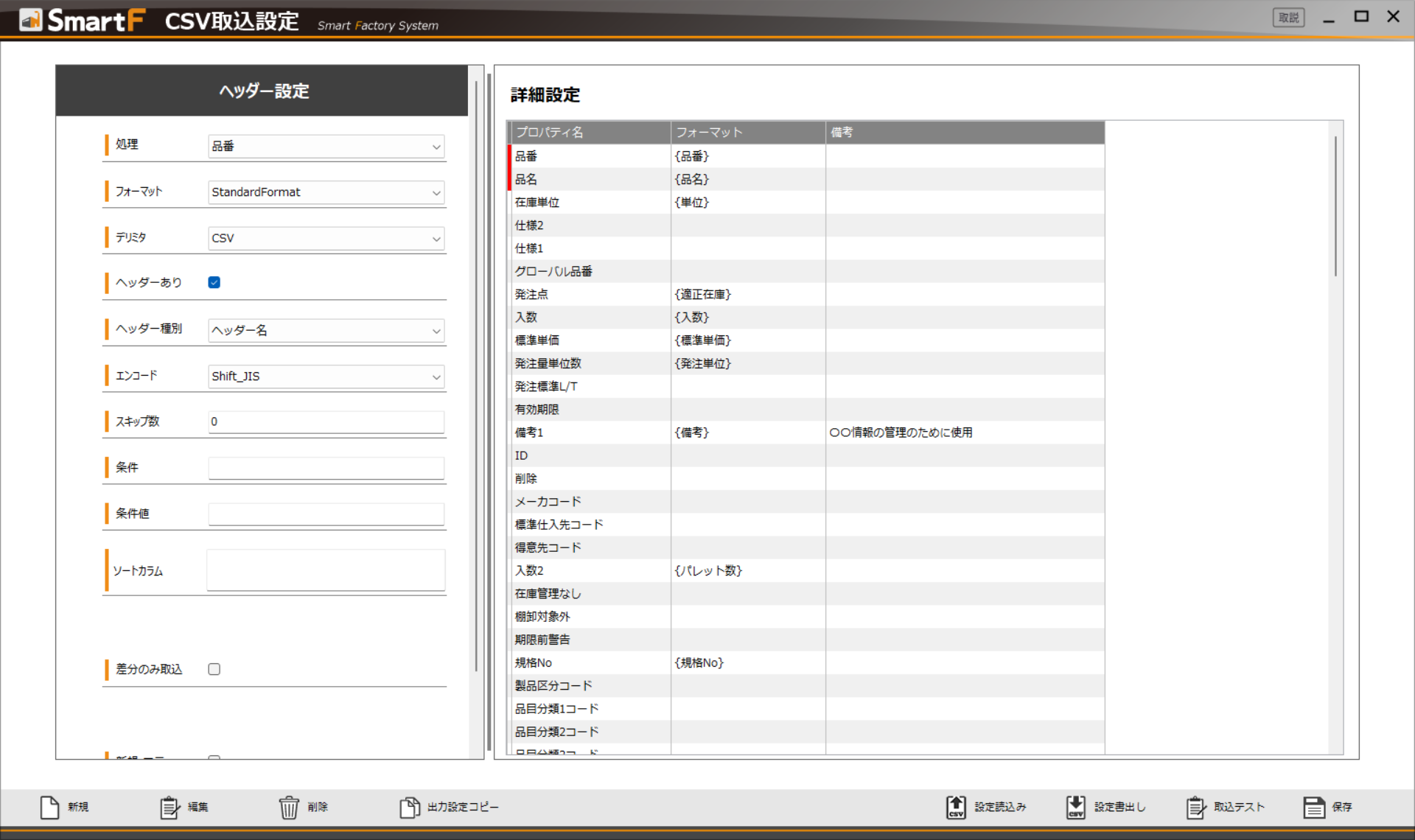This screenshot has height=840, width=1415.
Task: Click the 設定読込み CSV import icon
Action: tap(956, 808)
